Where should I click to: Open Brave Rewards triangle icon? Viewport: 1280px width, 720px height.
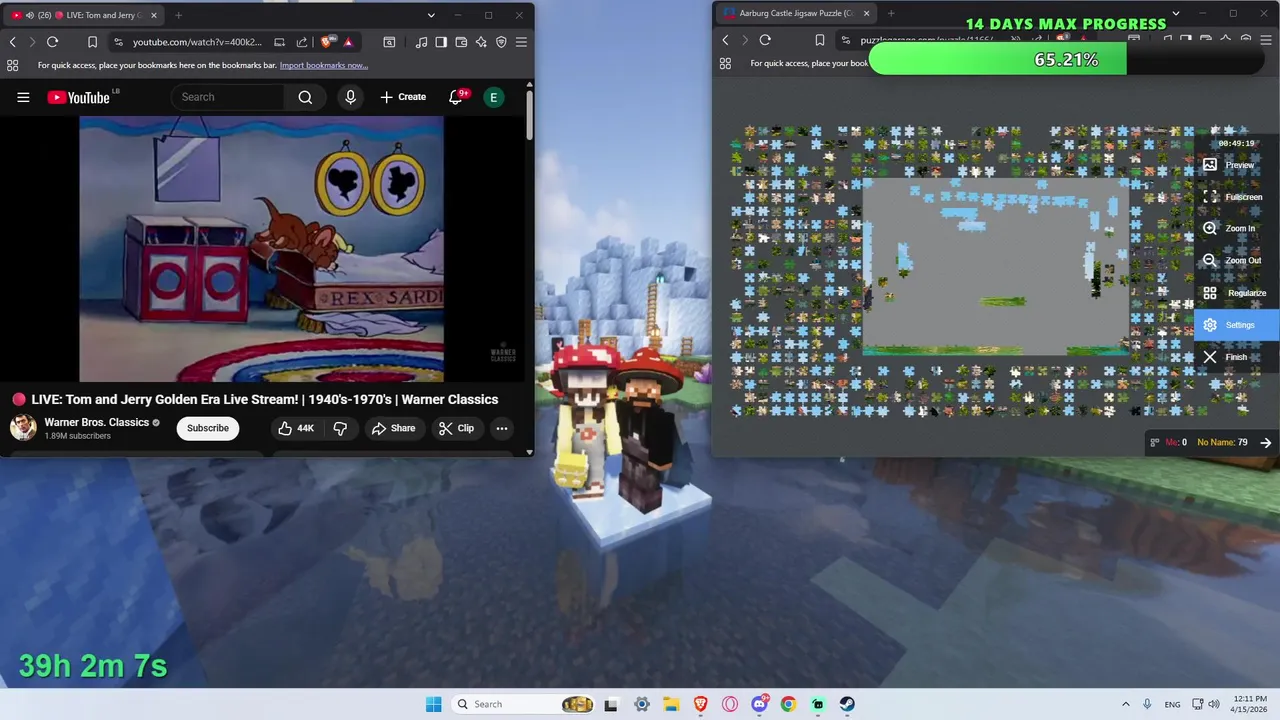[347, 42]
